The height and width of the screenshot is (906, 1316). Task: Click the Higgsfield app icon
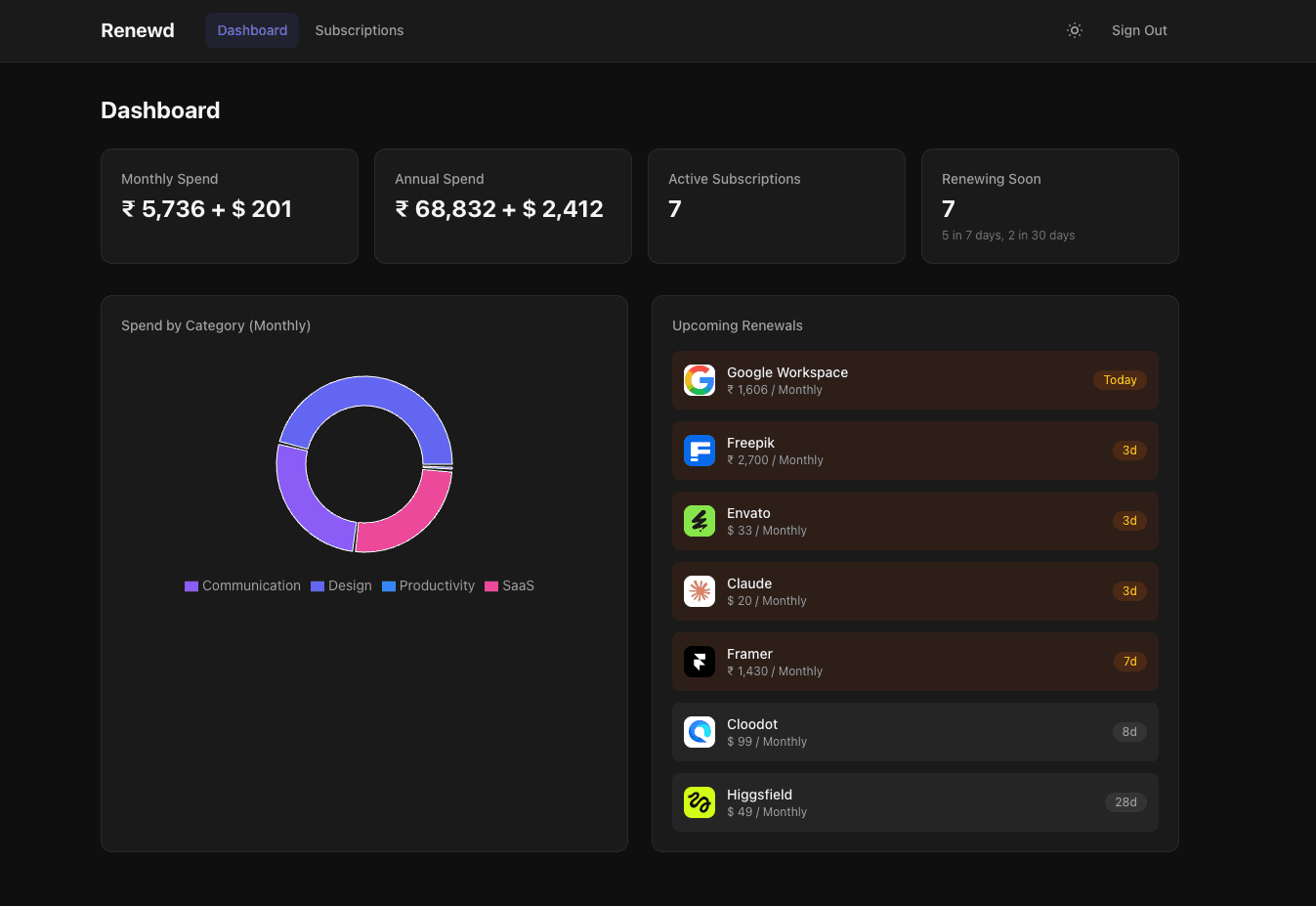700,802
